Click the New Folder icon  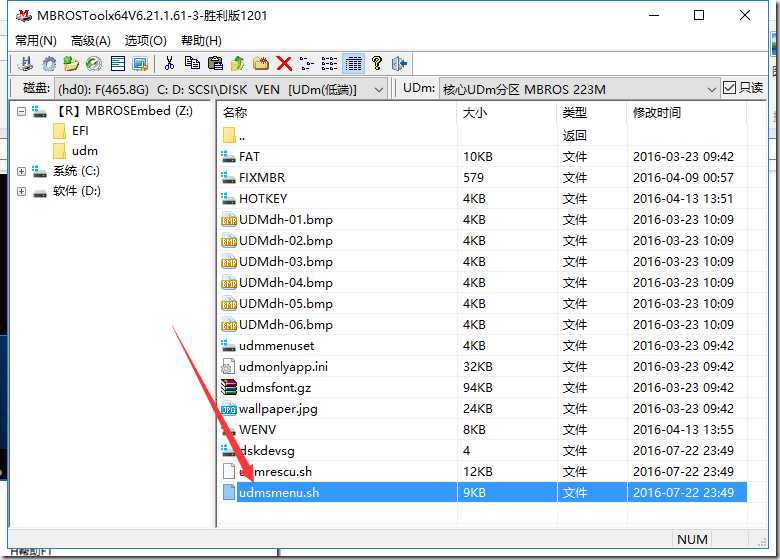pyautogui.click(x=261, y=63)
